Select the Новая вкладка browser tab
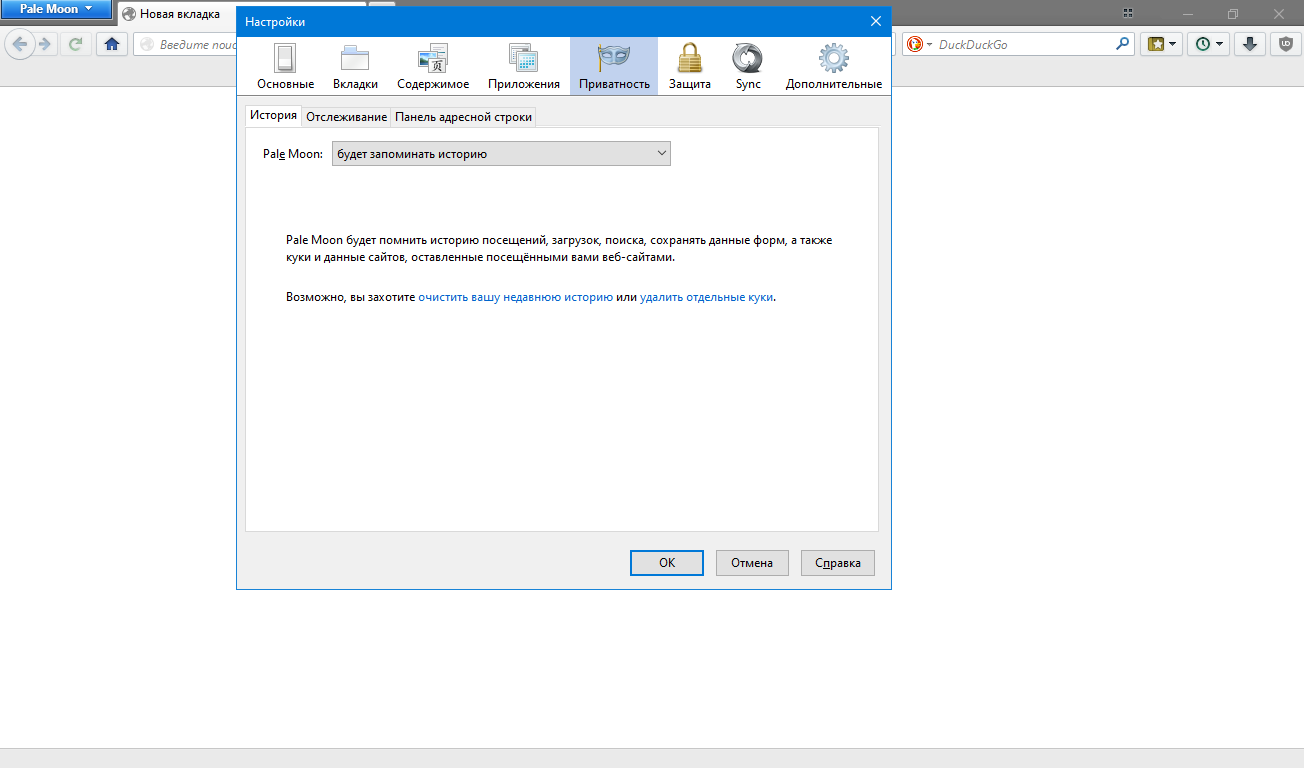This screenshot has width=1304, height=768. click(179, 14)
